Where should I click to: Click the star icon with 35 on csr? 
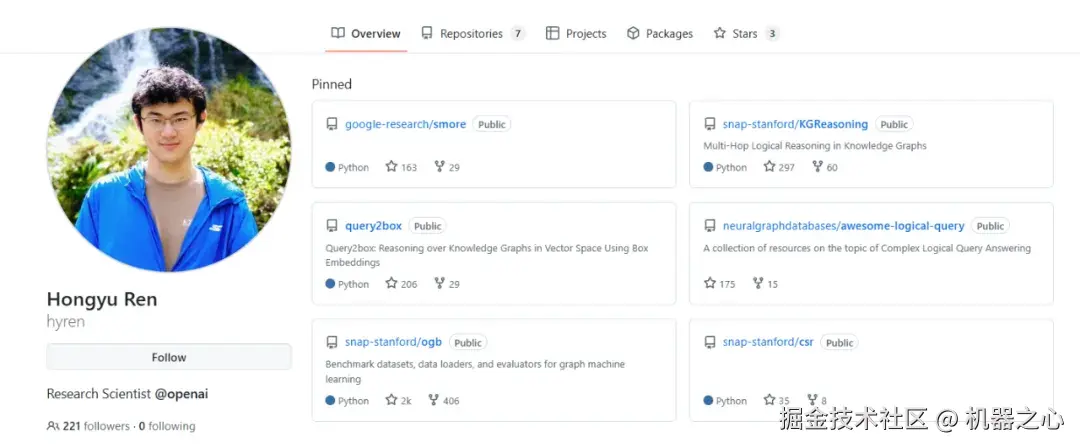click(x=769, y=399)
